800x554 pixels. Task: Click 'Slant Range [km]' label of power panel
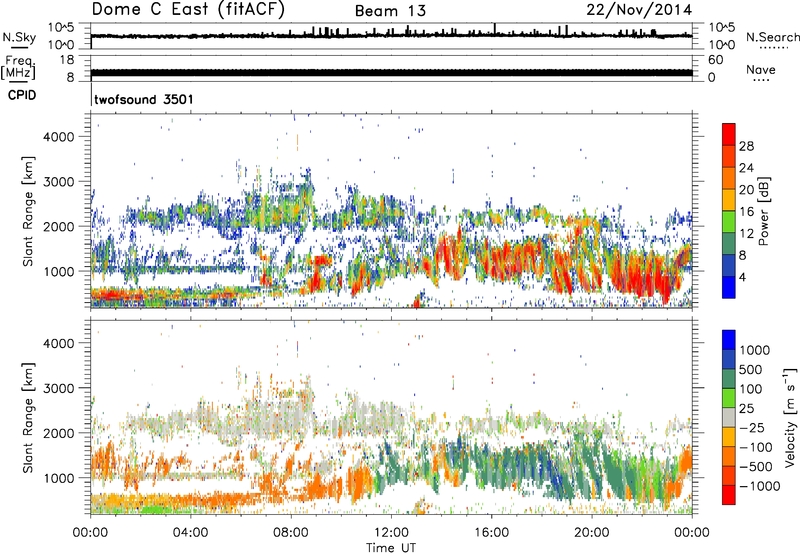point(28,211)
